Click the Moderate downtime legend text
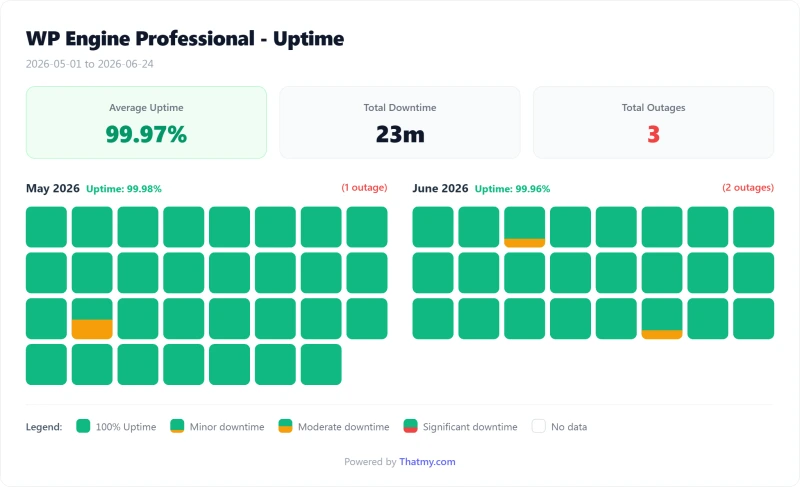This screenshot has width=800, height=487. [x=343, y=427]
